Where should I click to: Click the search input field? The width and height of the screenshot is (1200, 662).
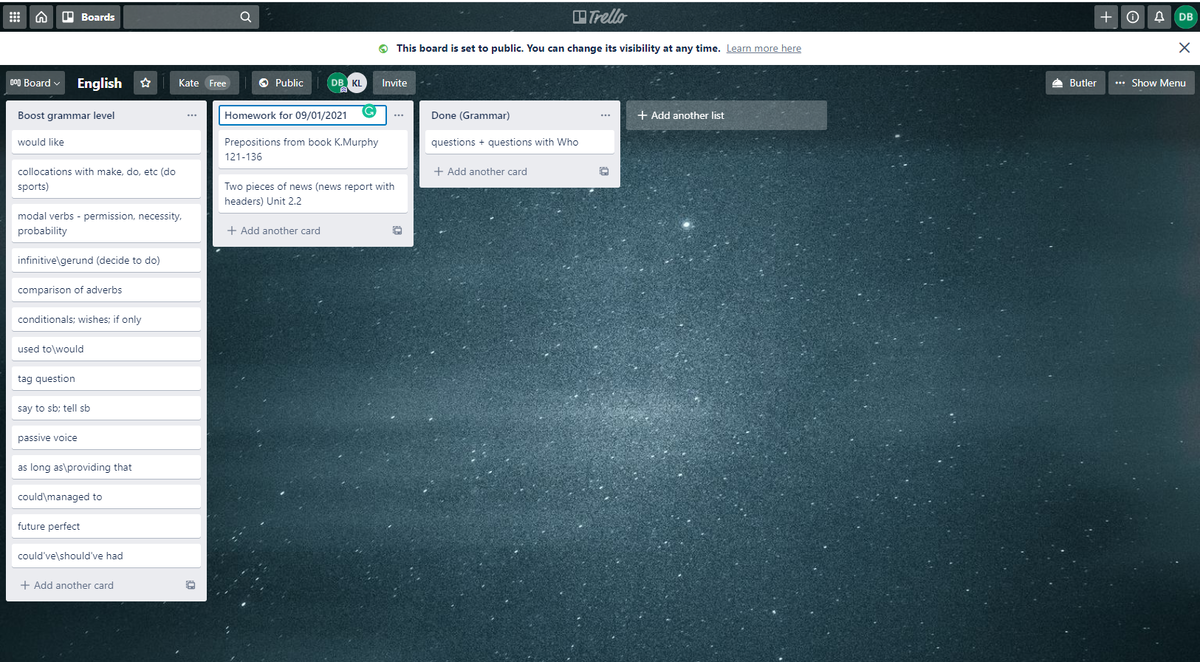pyautogui.click(x=190, y=16)
